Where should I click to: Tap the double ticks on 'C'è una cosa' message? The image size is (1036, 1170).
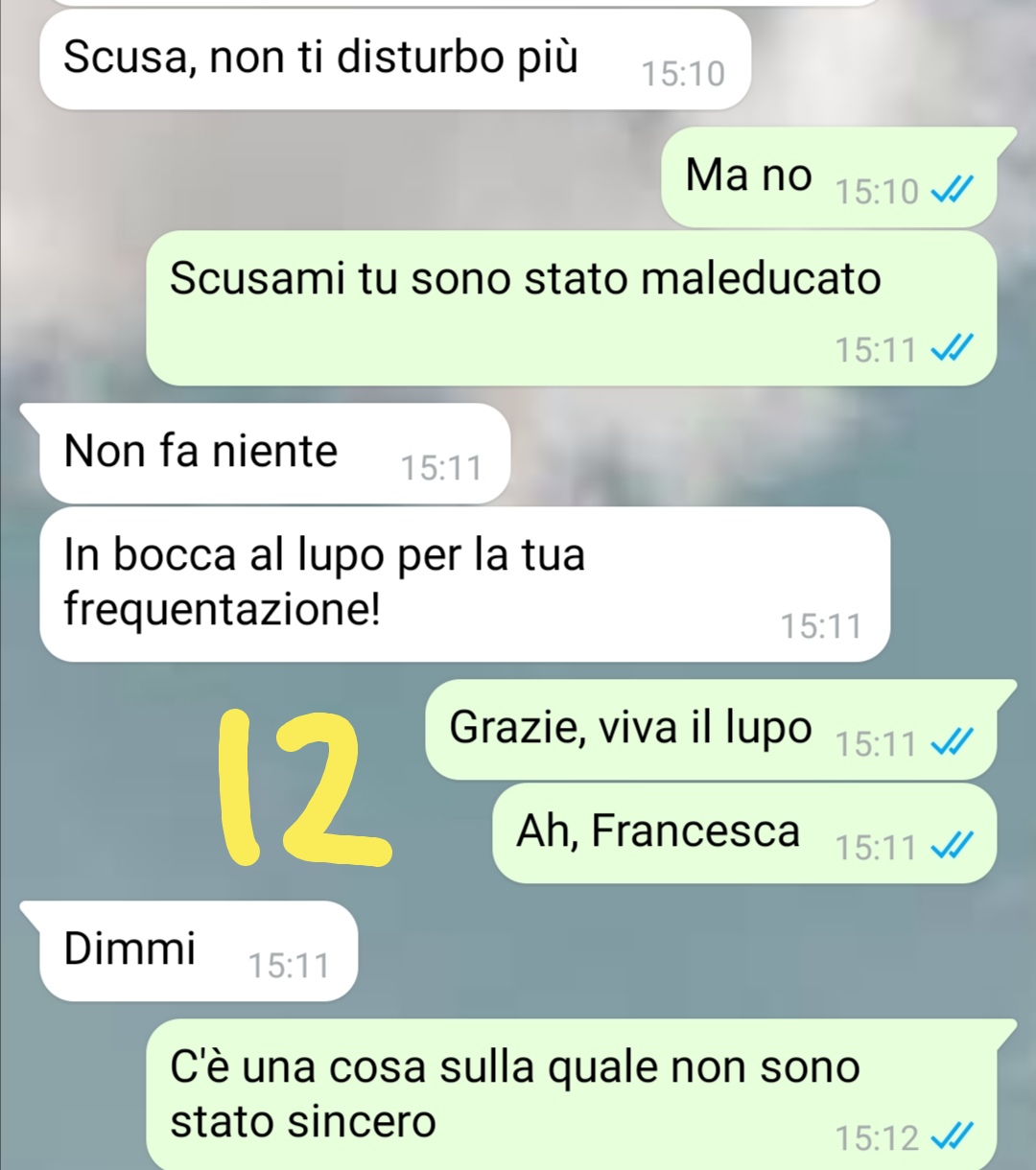(x=953, y=1137)
